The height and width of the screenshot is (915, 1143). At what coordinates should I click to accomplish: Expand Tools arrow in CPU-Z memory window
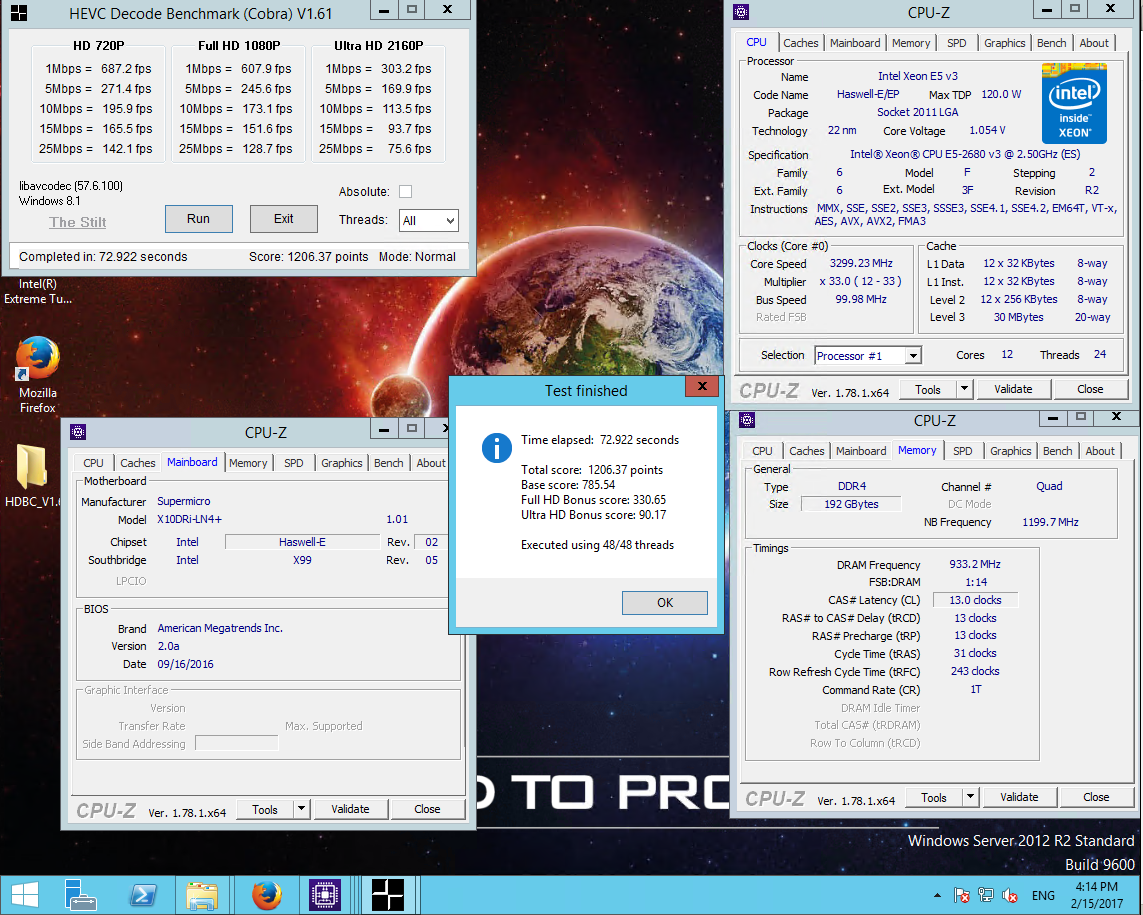click(970, 797)
